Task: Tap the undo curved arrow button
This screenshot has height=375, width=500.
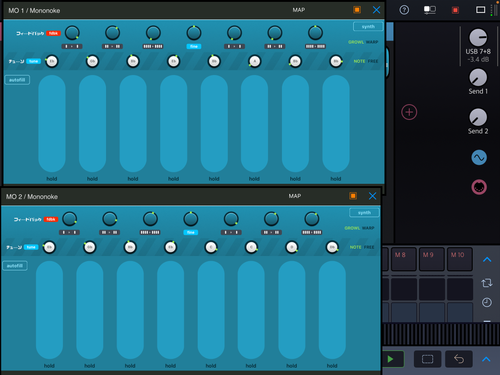Action: point(459,359)
